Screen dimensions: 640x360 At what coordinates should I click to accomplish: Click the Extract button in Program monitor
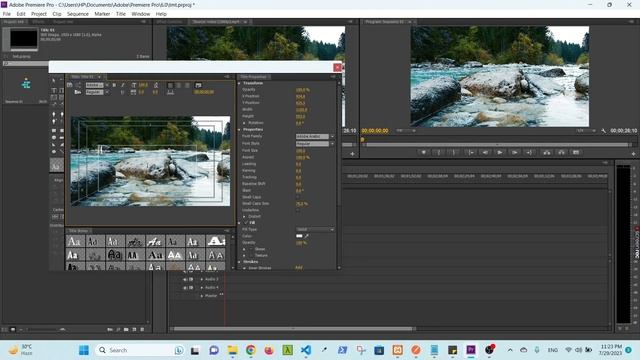tap(561, 153)
